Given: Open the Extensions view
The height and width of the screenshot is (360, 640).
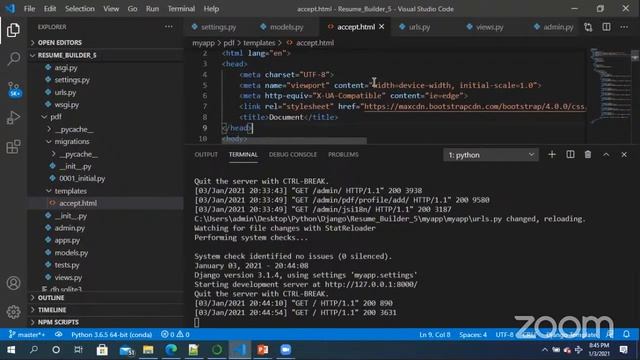Looking at the screenshot, I should (13, 147).
